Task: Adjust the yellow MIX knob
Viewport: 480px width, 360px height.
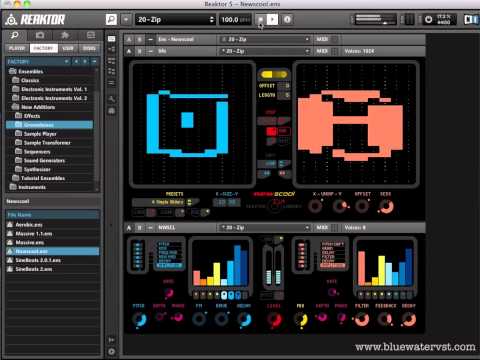Action: pyautogui.click(x=301, y=320)
